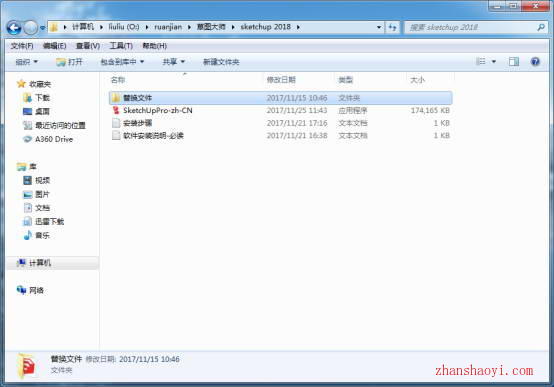
Task: Sort by the 类型 column header
Action: (x=346, y=80)
